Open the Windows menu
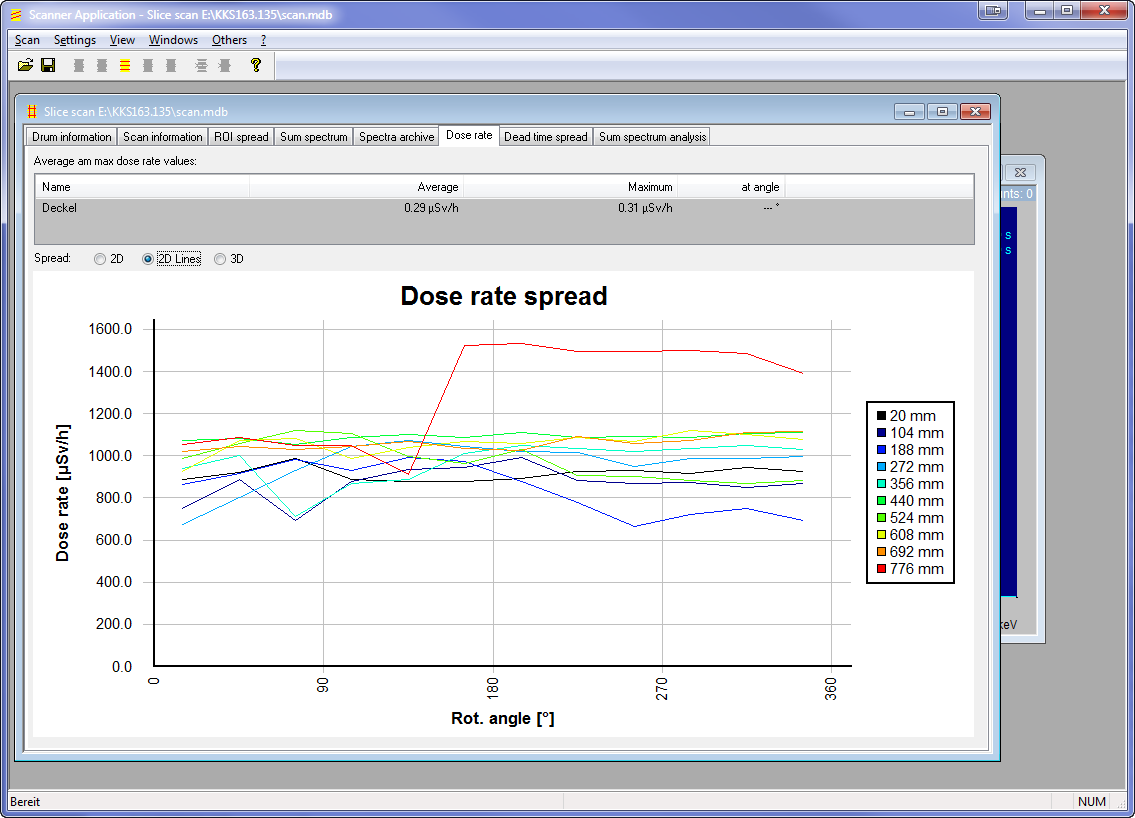The height and width of the screenshot is (818, 1135). (x=173, y=40)
